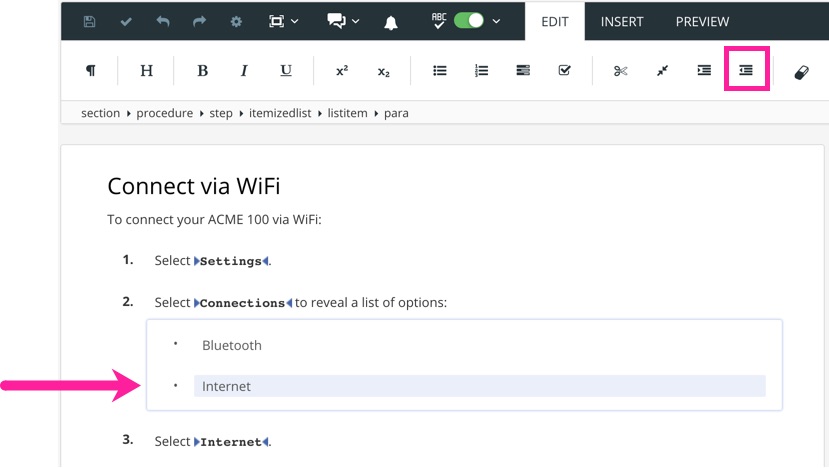Click the Undo arrow icon
829x468 pixels.
(163, 21)
